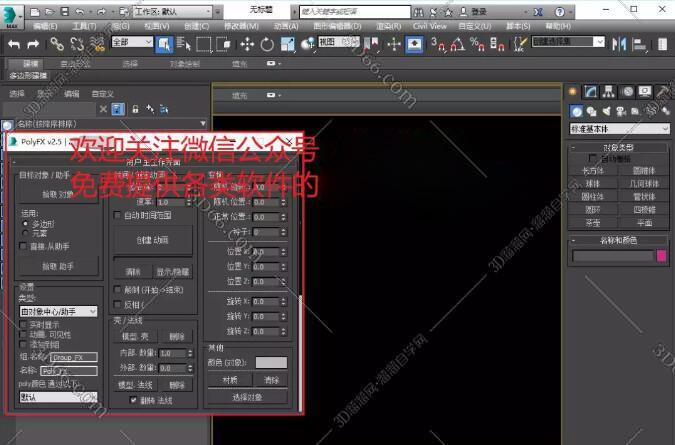Select the Rotate tool in main toolbar

point(267,44)
